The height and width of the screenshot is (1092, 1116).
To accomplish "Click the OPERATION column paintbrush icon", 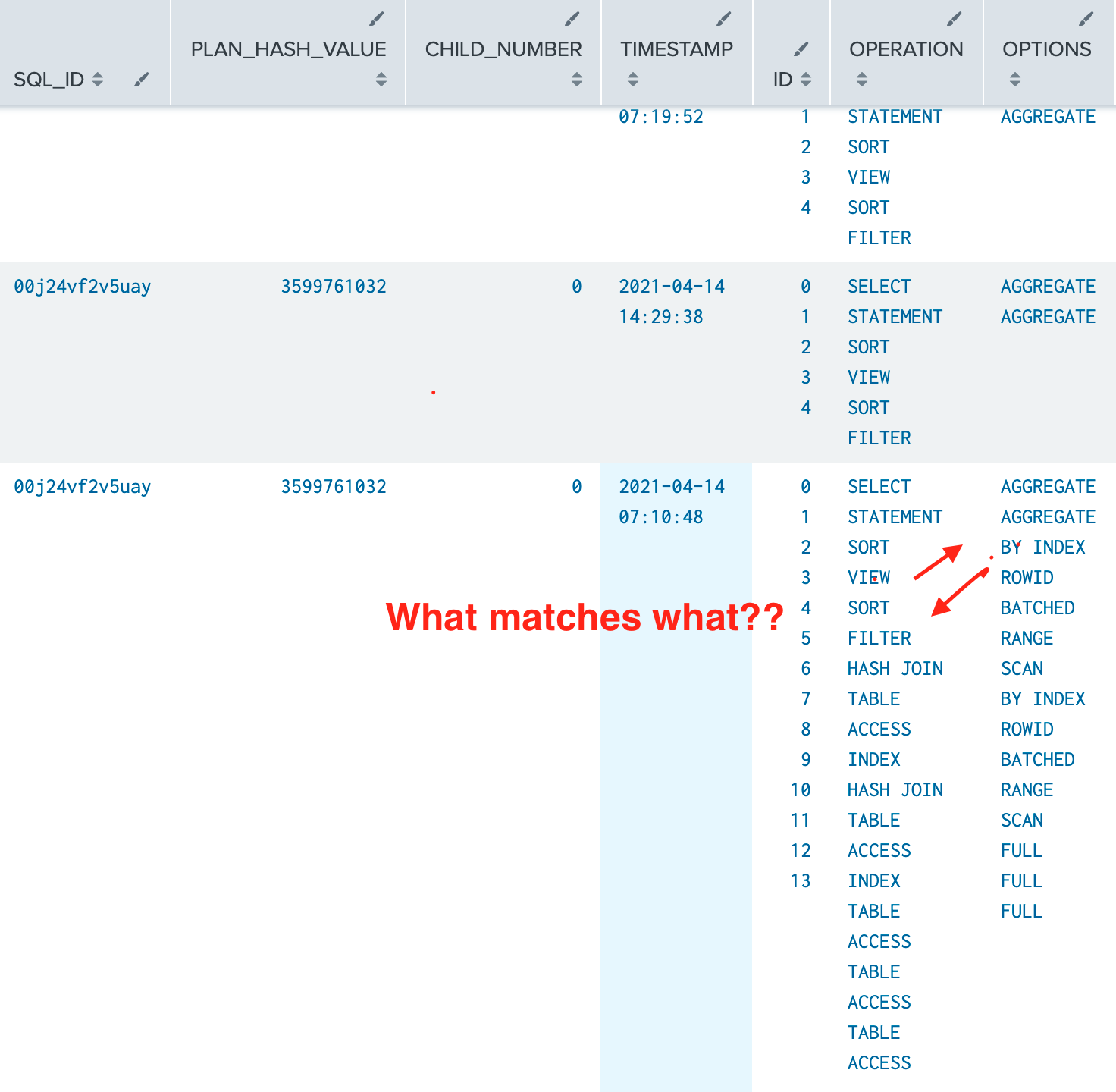I will pyautogui.click(x=955, y=19).
